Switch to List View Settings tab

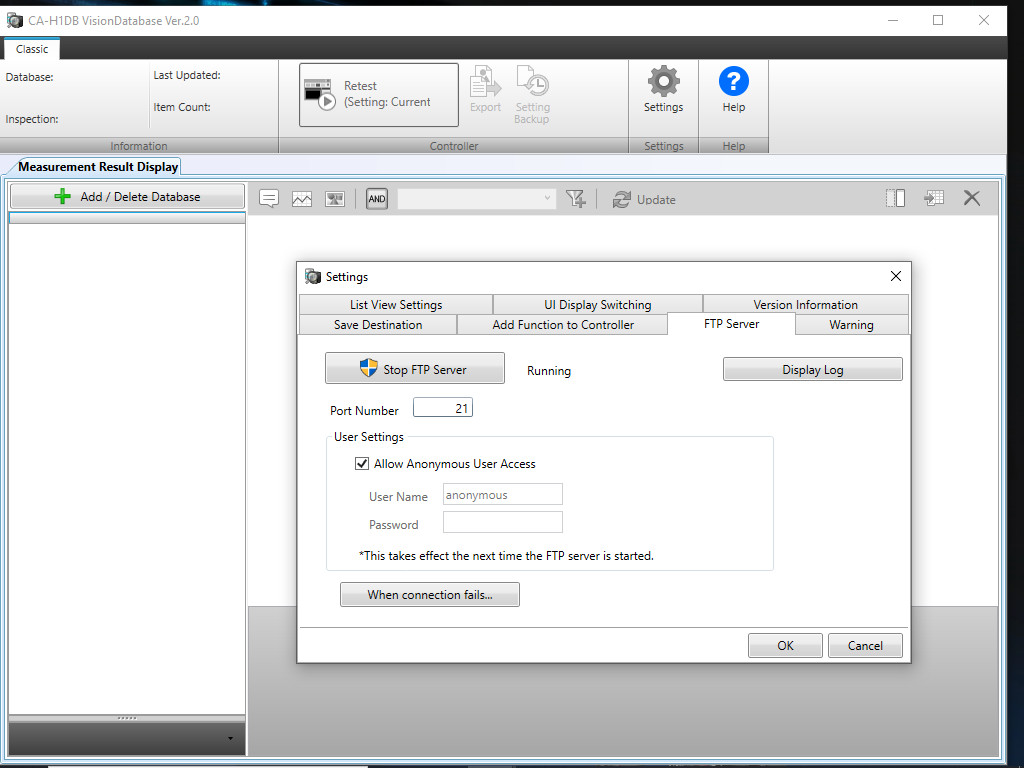396,304
